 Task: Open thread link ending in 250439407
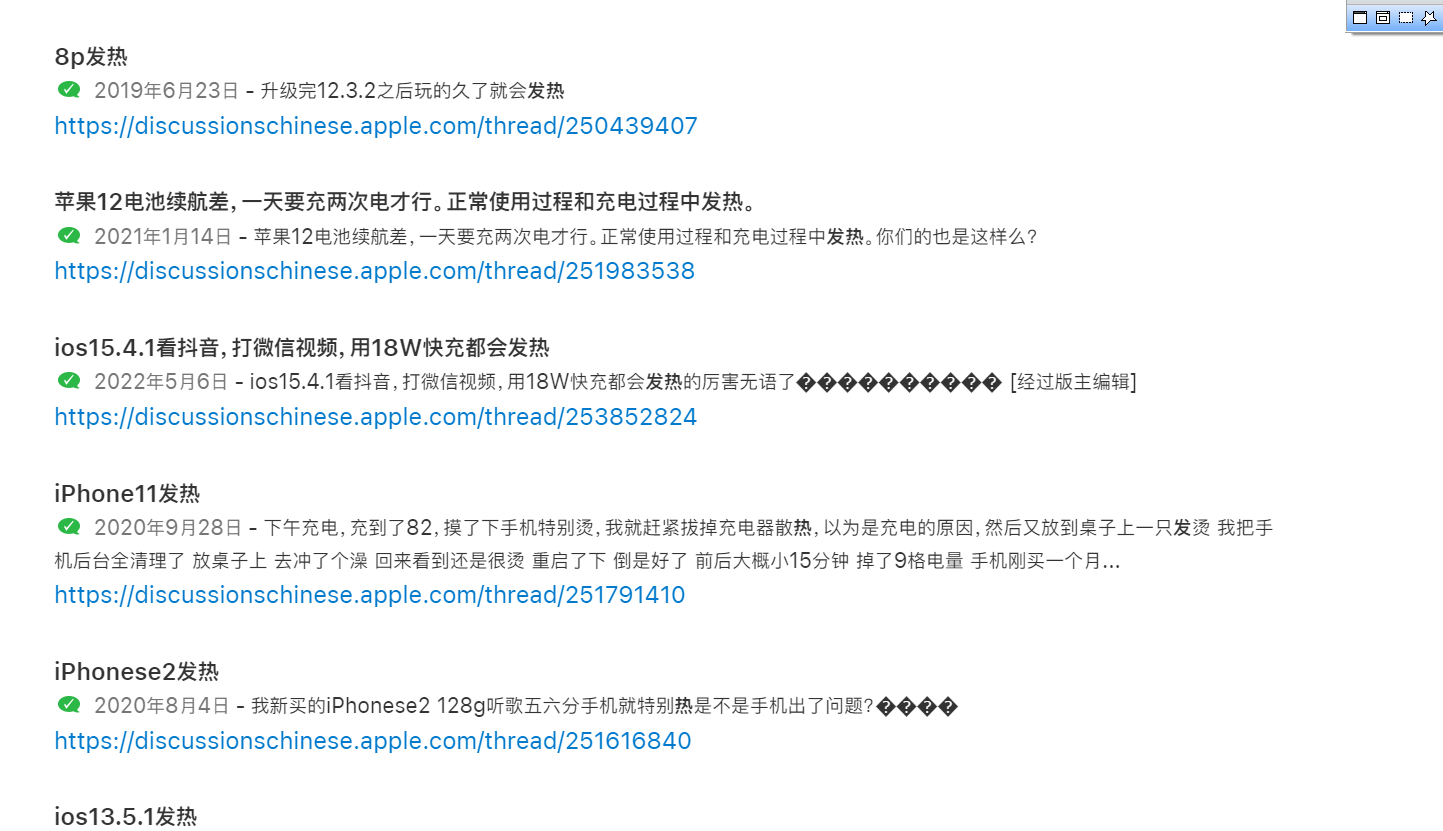coord(376,126)
